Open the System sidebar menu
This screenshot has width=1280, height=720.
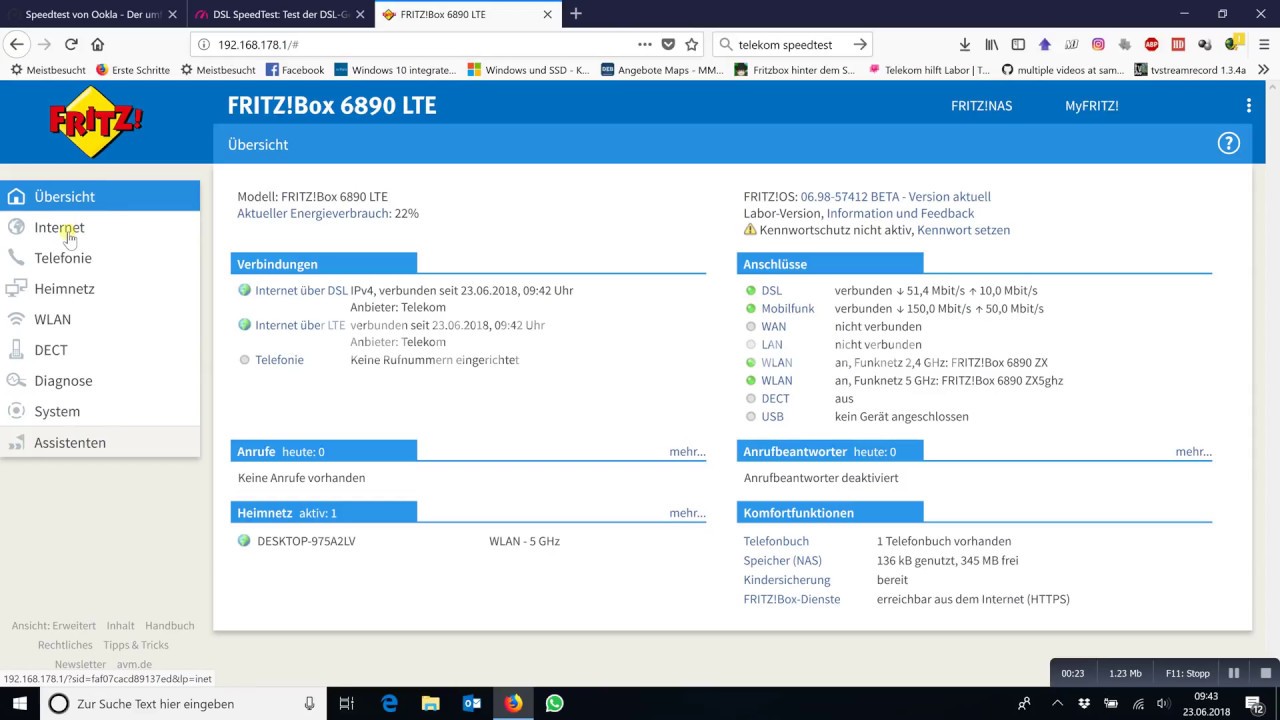click(x=57, y=411)
